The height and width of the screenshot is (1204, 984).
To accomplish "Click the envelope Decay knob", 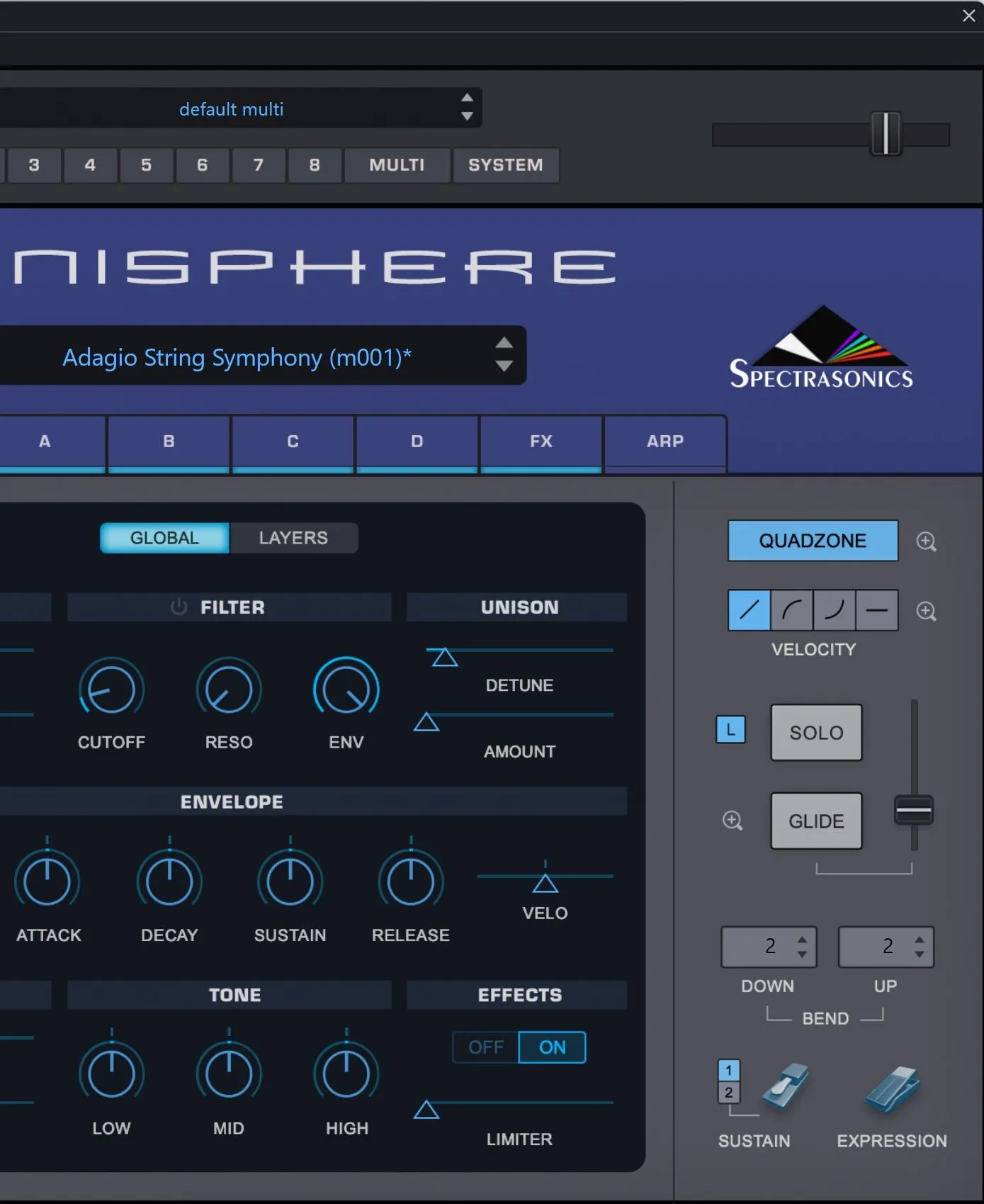I will [169, 882].
